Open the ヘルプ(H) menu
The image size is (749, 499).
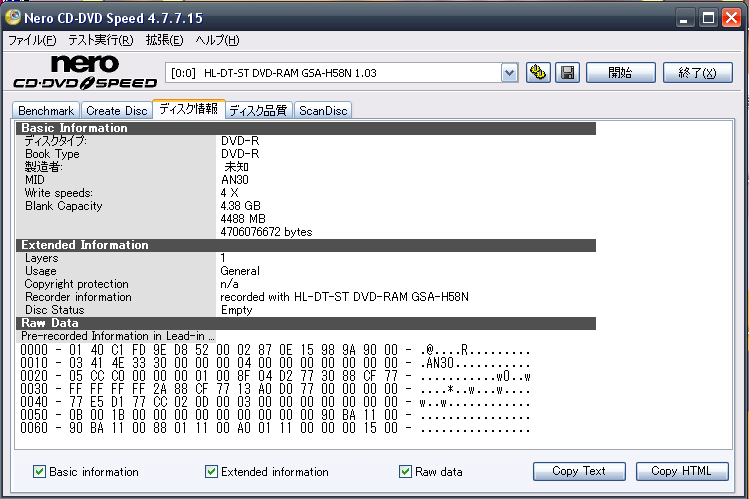click(217, 40)
